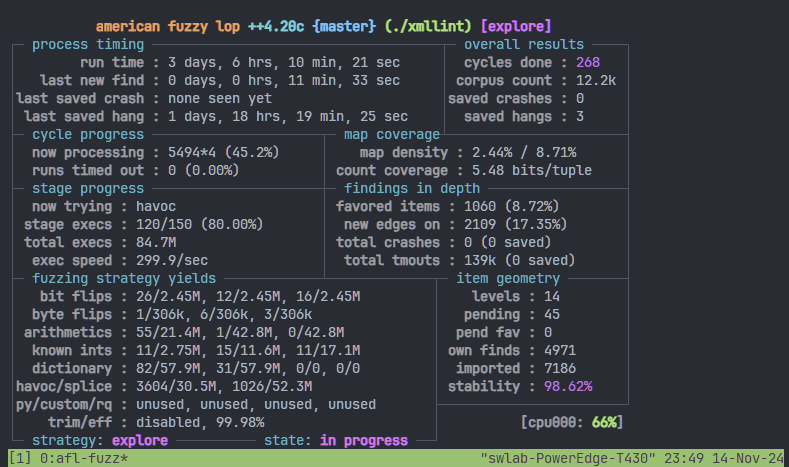Image resolution: width=789 pixels, height=467 pixels.
Task: Click the stage execs value 120/150 (80.00%)
Action: (200, 224)
